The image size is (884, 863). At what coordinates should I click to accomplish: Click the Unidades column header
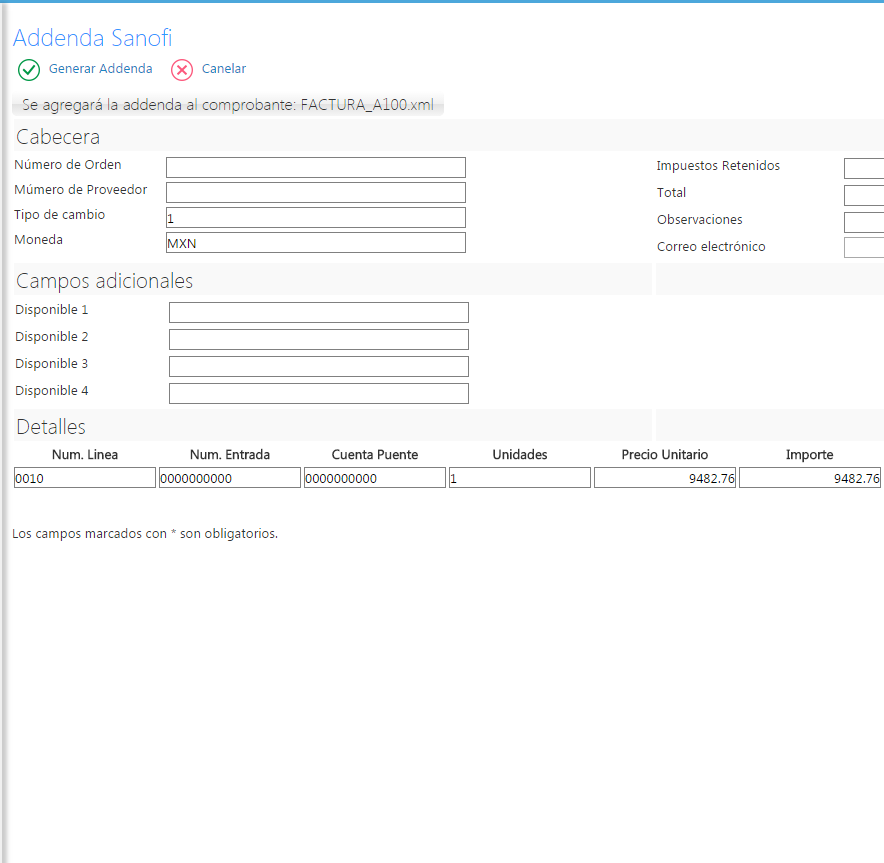[x=520, y=455]
